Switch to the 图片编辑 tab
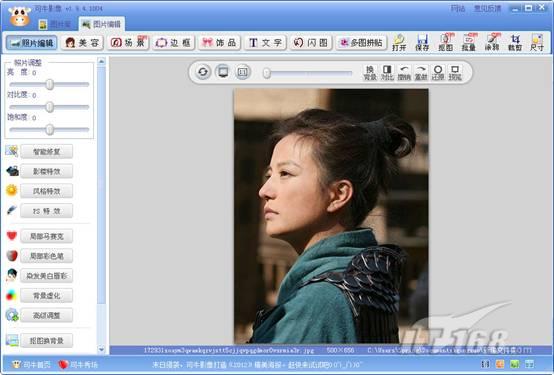This screenshot has width=554, height=375. 101,24
